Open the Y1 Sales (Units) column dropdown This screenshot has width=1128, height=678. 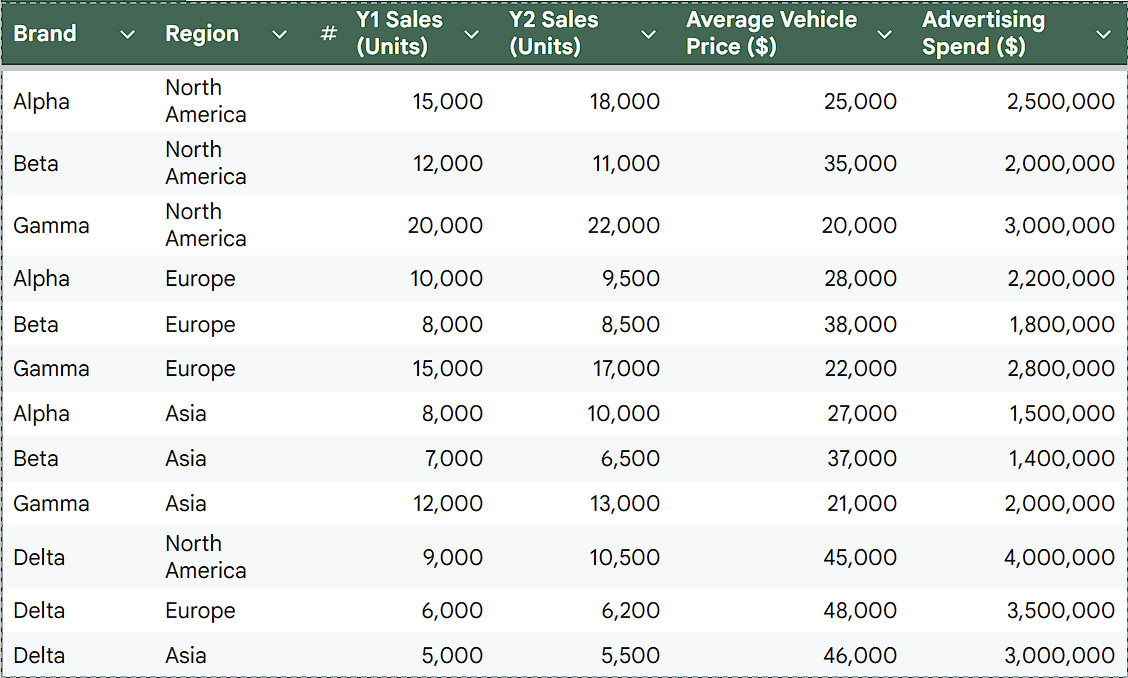click(472, 34)
